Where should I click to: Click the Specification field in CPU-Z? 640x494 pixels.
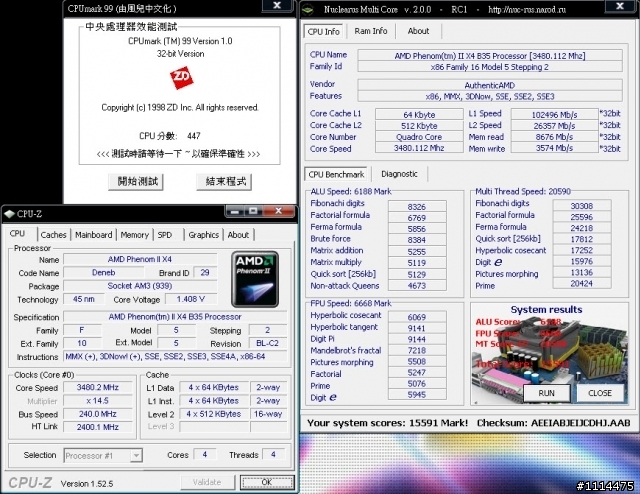(x=175, y=317)
